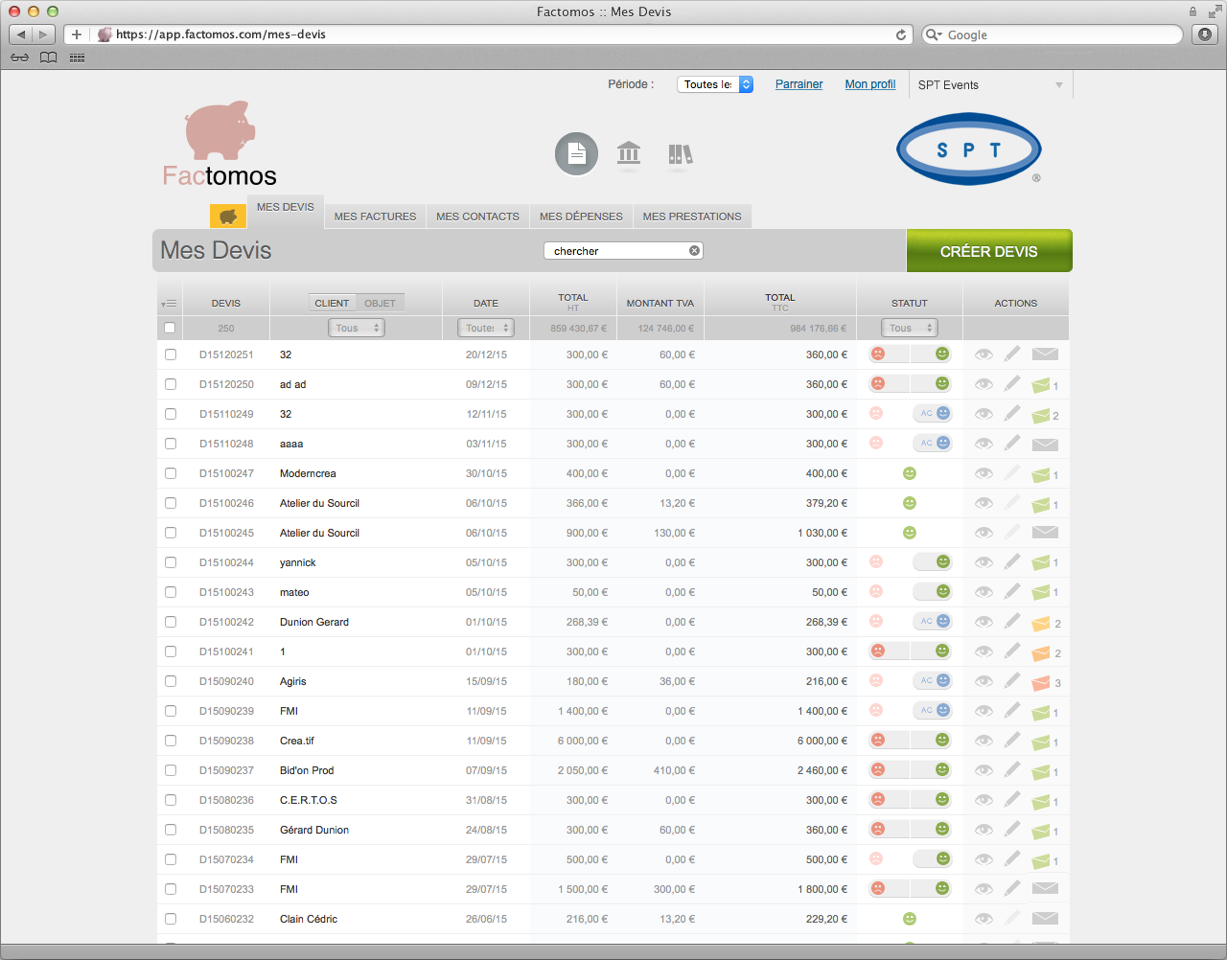
Task: Open the Mes Dépenses tab
Action: click(581, 216)
